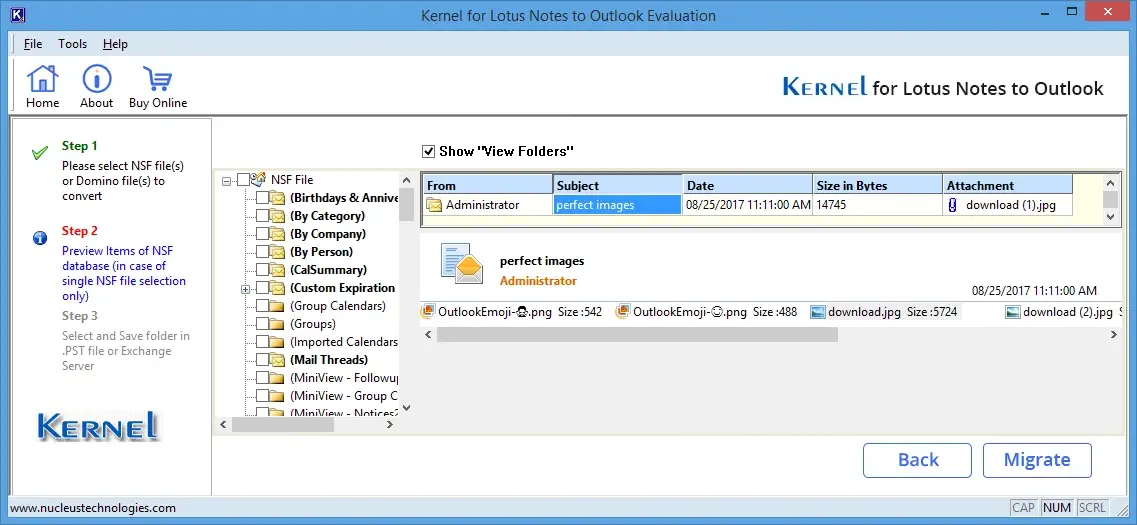Click the www.nucleustechnologies.com status bar link
This screenshot has width=1137, height=525.
pyautogui.click(x=93, y=508)
